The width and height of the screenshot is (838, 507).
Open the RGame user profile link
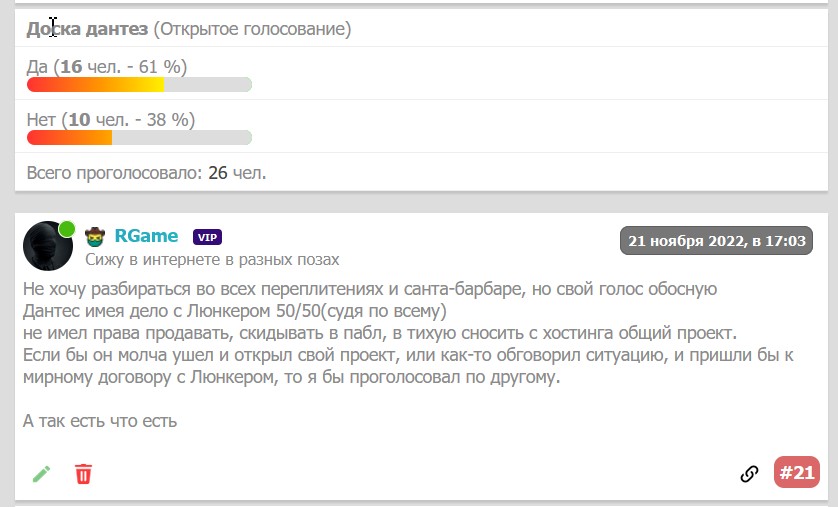[146, 236]
